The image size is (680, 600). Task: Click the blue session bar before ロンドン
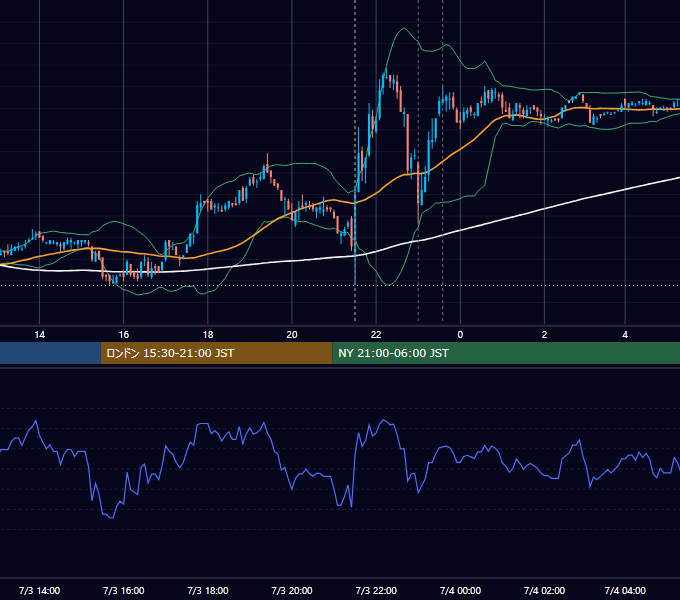50,353
